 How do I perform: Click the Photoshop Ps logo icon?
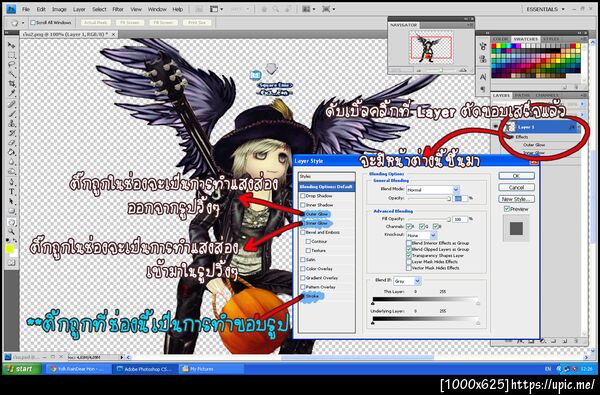pos(11,8)
